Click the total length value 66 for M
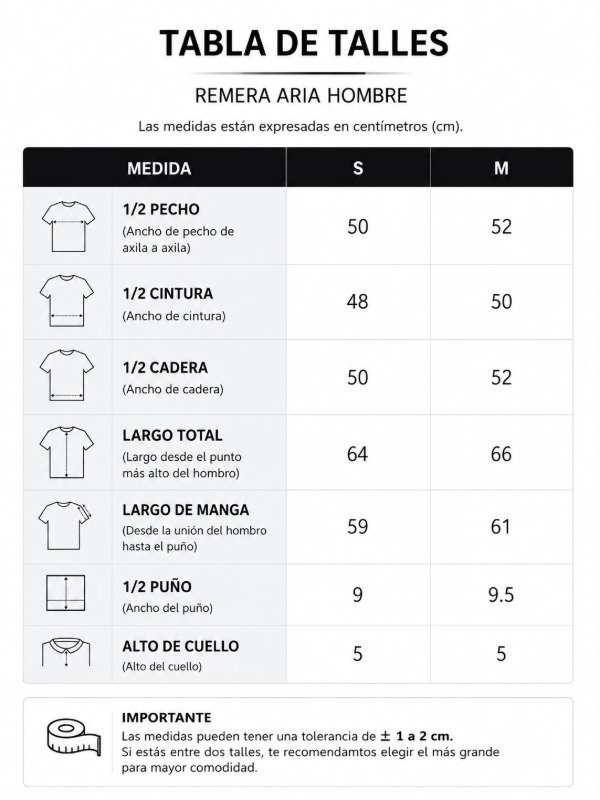 click(501, 454)
